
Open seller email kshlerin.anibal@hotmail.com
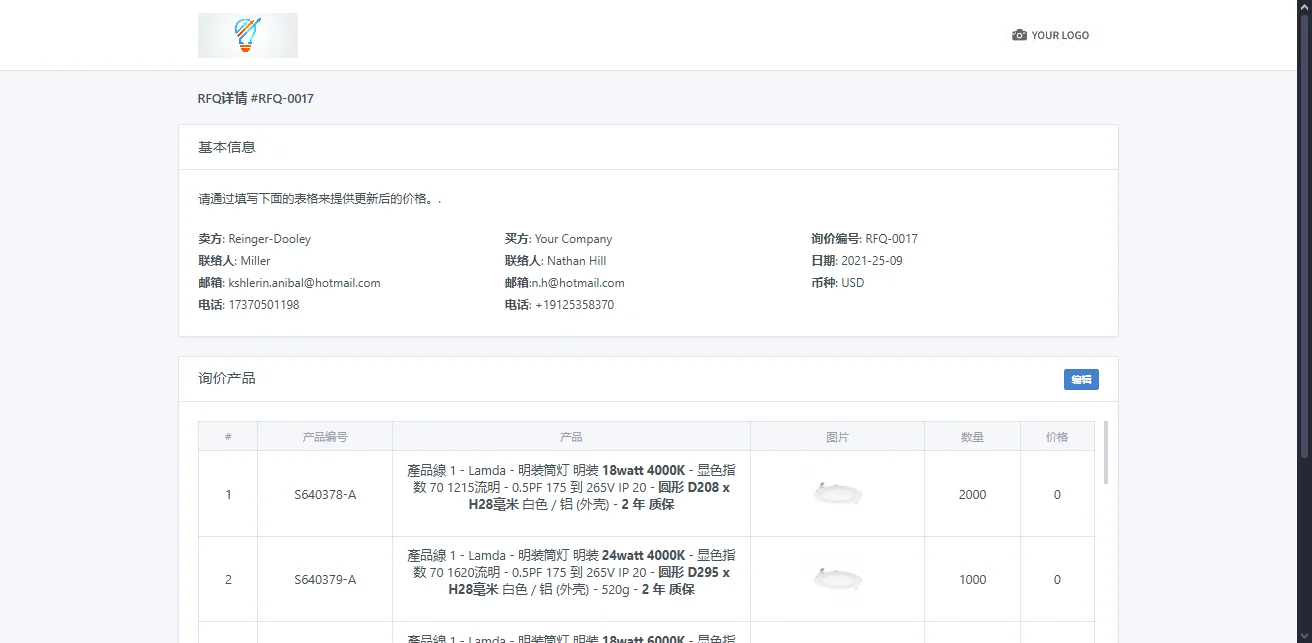(303, 282)
